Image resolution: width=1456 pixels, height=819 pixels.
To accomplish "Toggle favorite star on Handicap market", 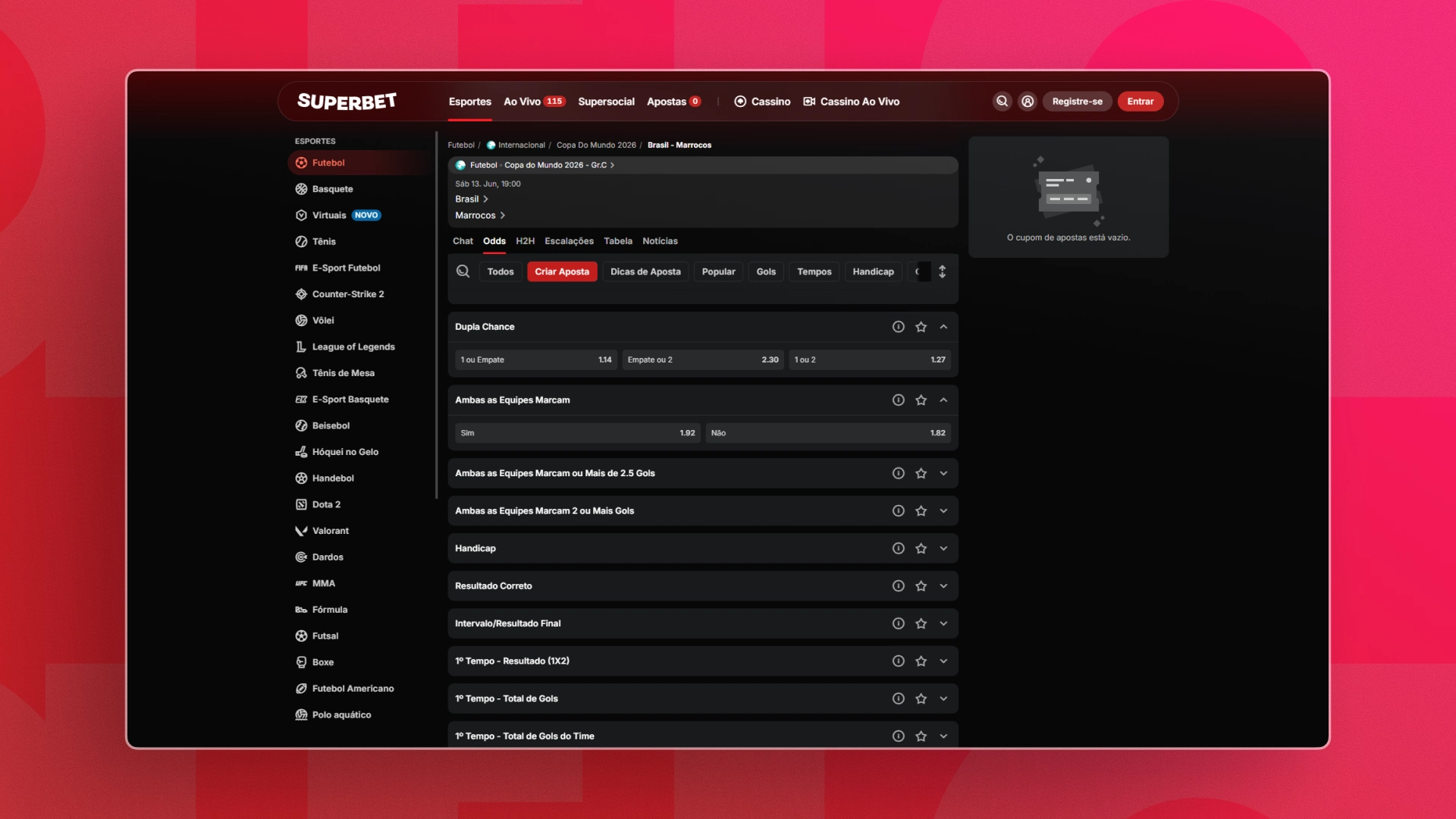I will point(921,548).
